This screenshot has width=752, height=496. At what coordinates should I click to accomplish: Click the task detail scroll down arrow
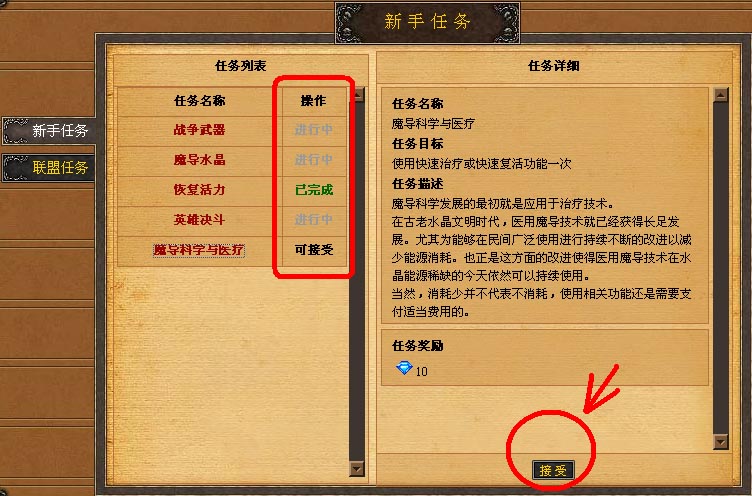click(x=721, y=441)
